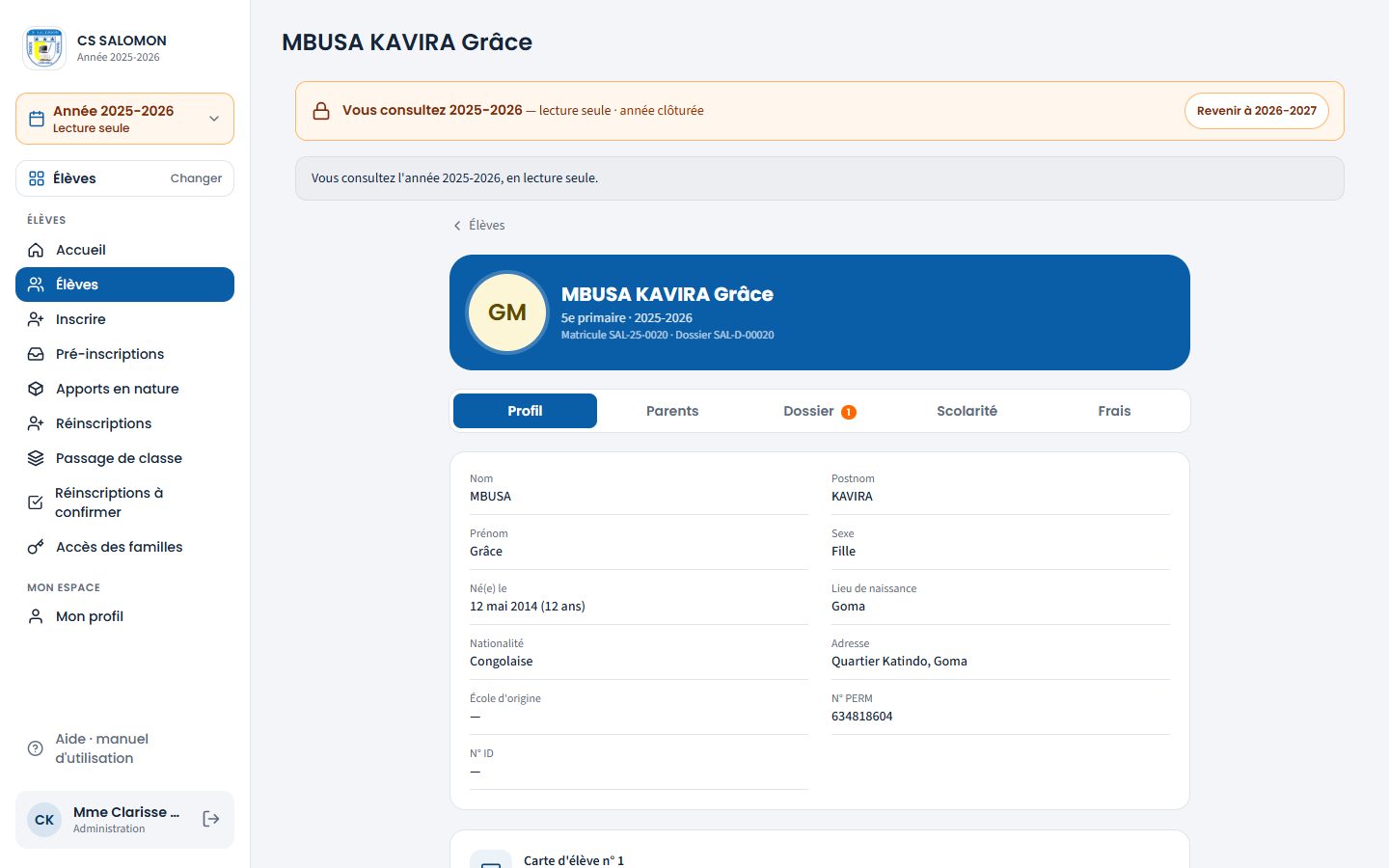
Task: Click Revenir à 2026-2027 button
Action: [1257, 111]
